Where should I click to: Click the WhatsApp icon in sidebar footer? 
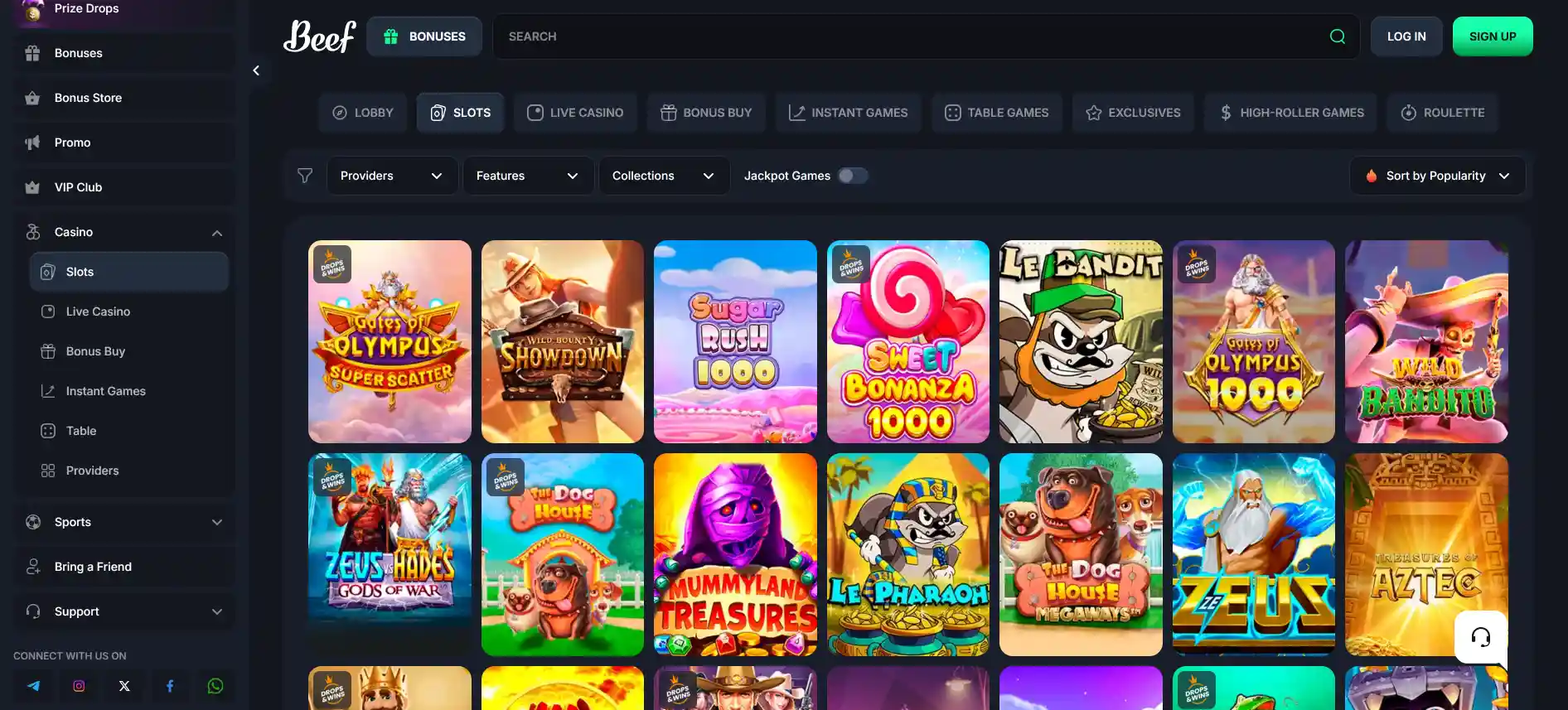(215, 686)
